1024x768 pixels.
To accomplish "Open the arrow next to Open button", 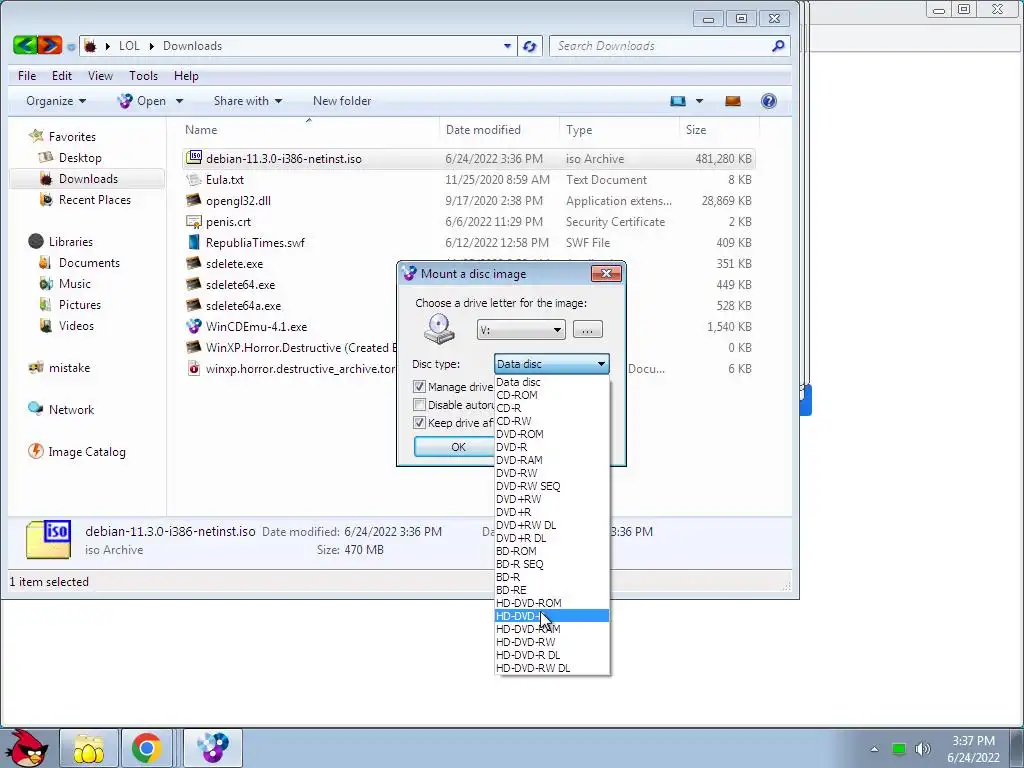I will (x=180, y=101).
